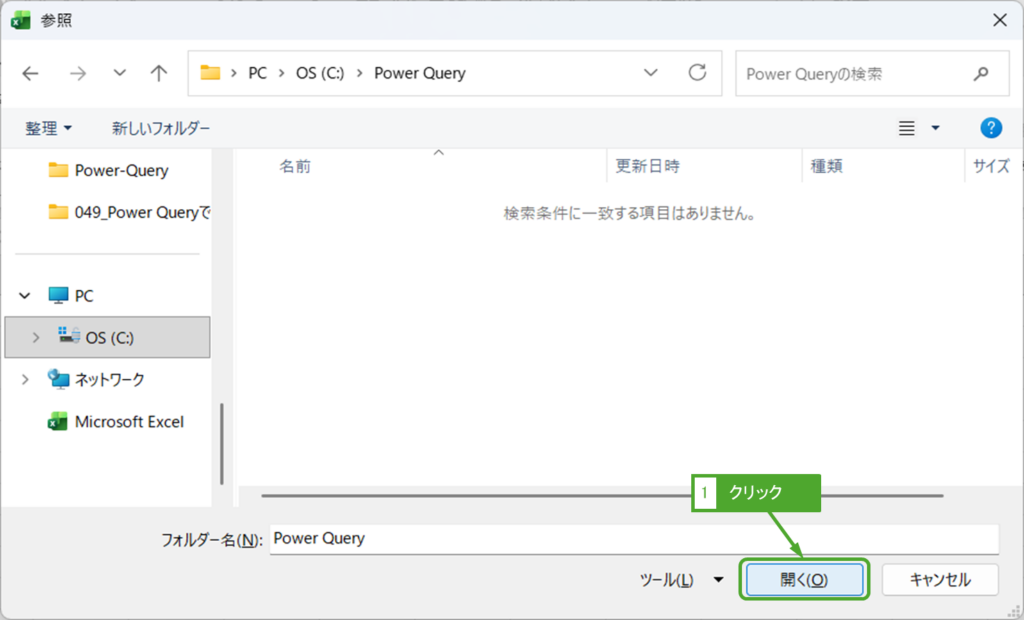Screen dimensions: 1024x620
Task: Click the up-one-level arrow icon
Action: [158, 73]
